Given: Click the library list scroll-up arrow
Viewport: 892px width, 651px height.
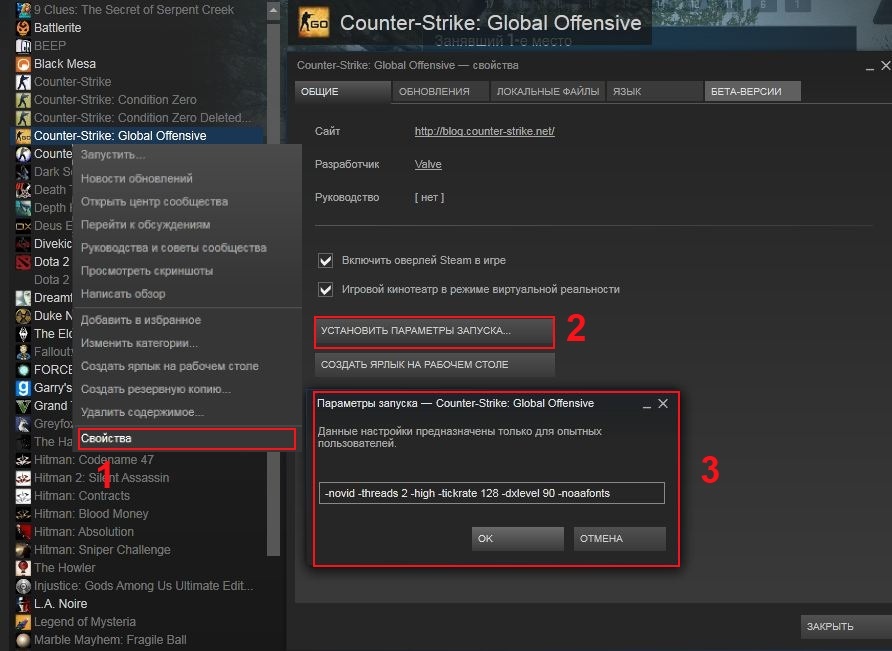Looking at the screenshot, I should point(273,10).
